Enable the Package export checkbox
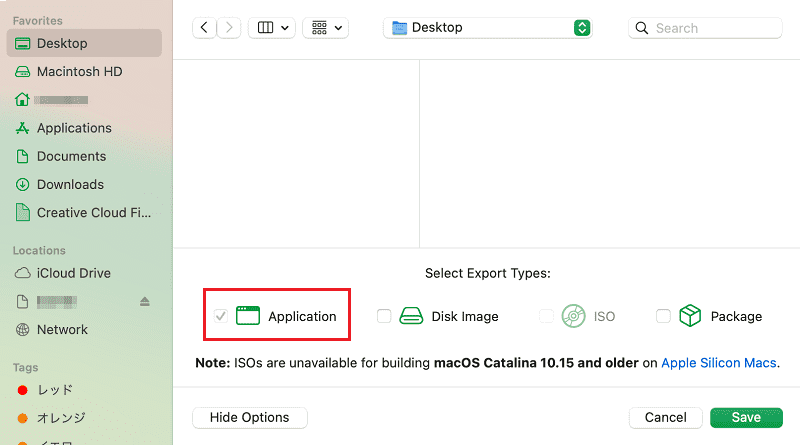The image size is (800, 445). 663,316
